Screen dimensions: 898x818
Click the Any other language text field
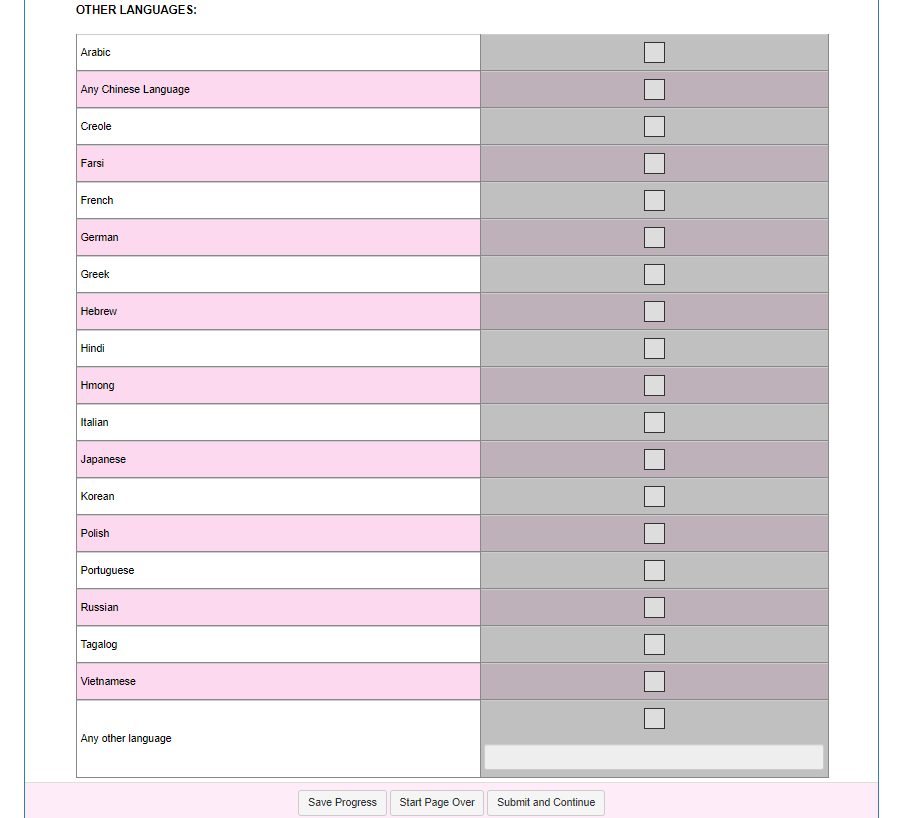coord(653,757)
